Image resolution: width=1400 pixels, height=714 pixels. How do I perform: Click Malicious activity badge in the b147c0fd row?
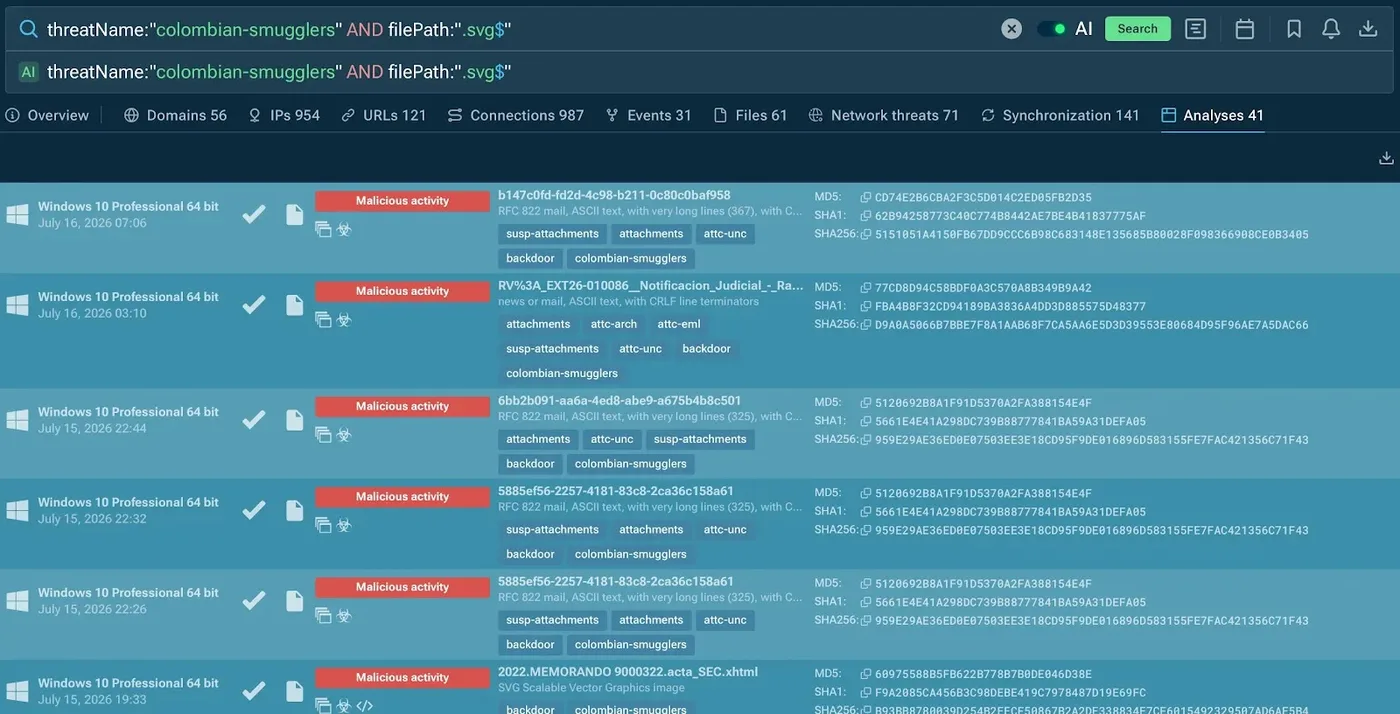[402, 200]
